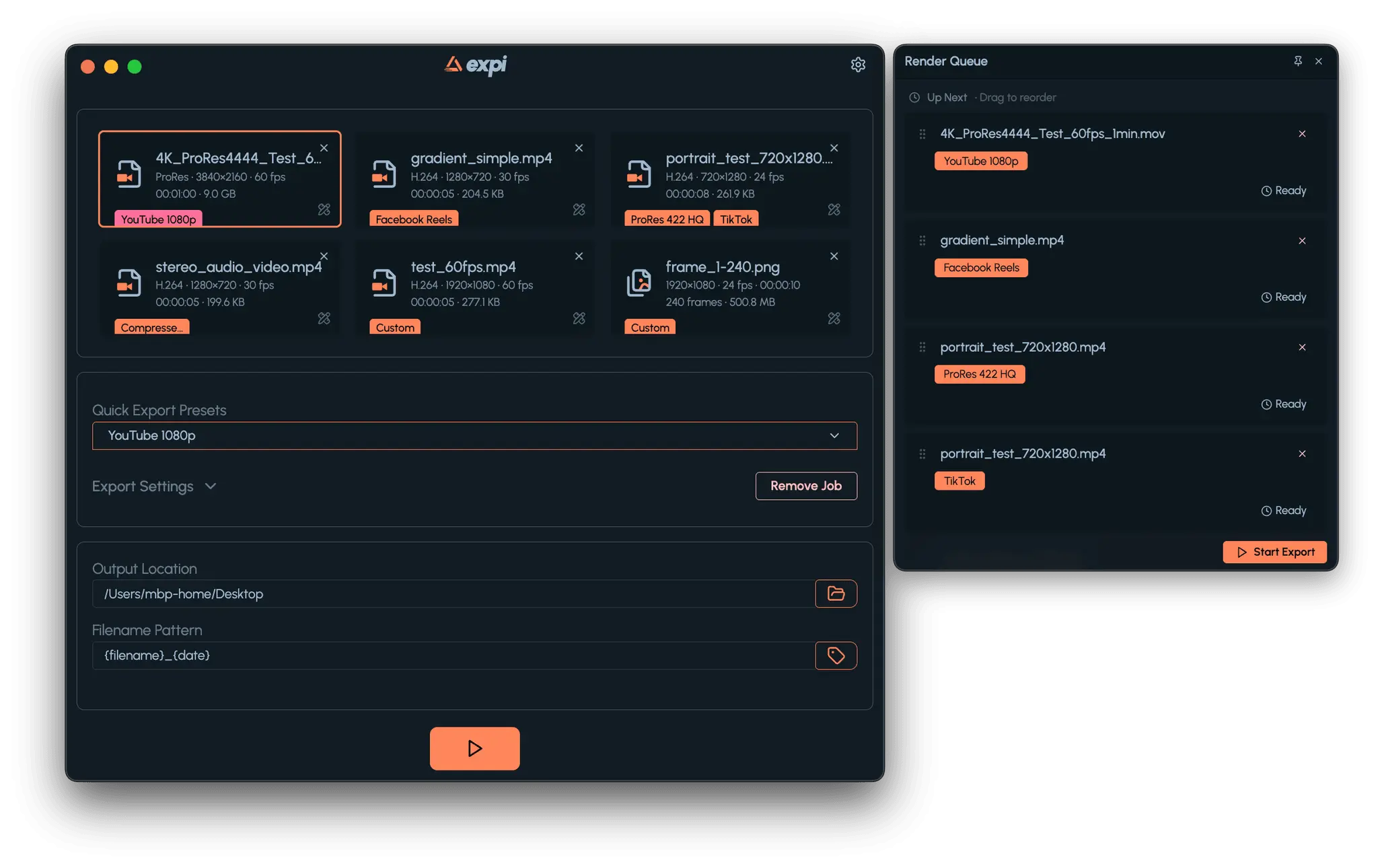Remove frame_1-240.png card from file grid
The width and height of the screenshot is (1378, 868).
[834, 256]
